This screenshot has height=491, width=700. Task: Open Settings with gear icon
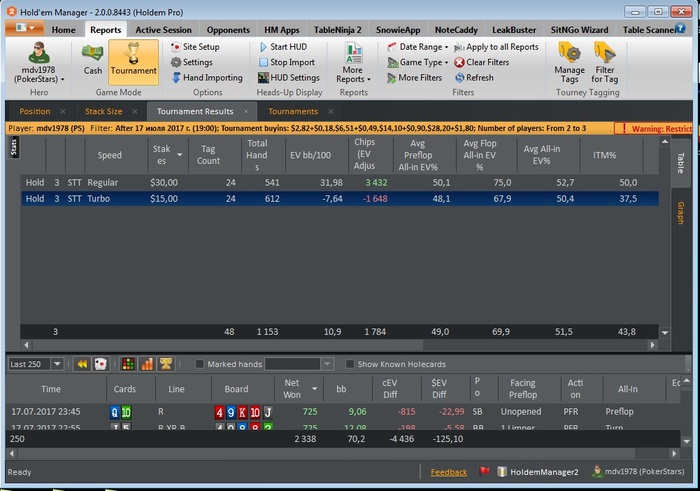[x=192, y=62]
